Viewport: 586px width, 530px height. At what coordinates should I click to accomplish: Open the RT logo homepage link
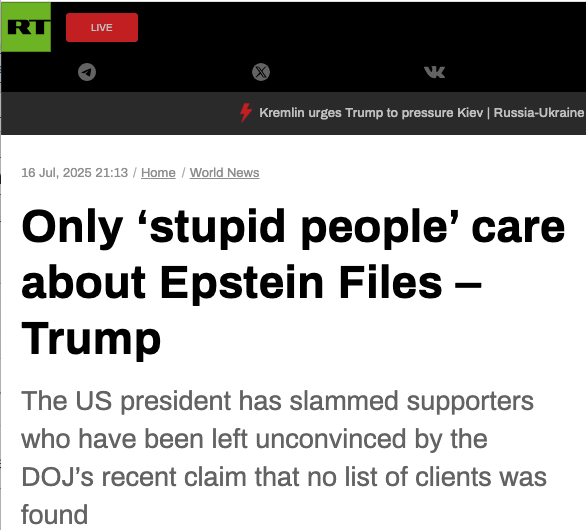click(x=26, y=27)
